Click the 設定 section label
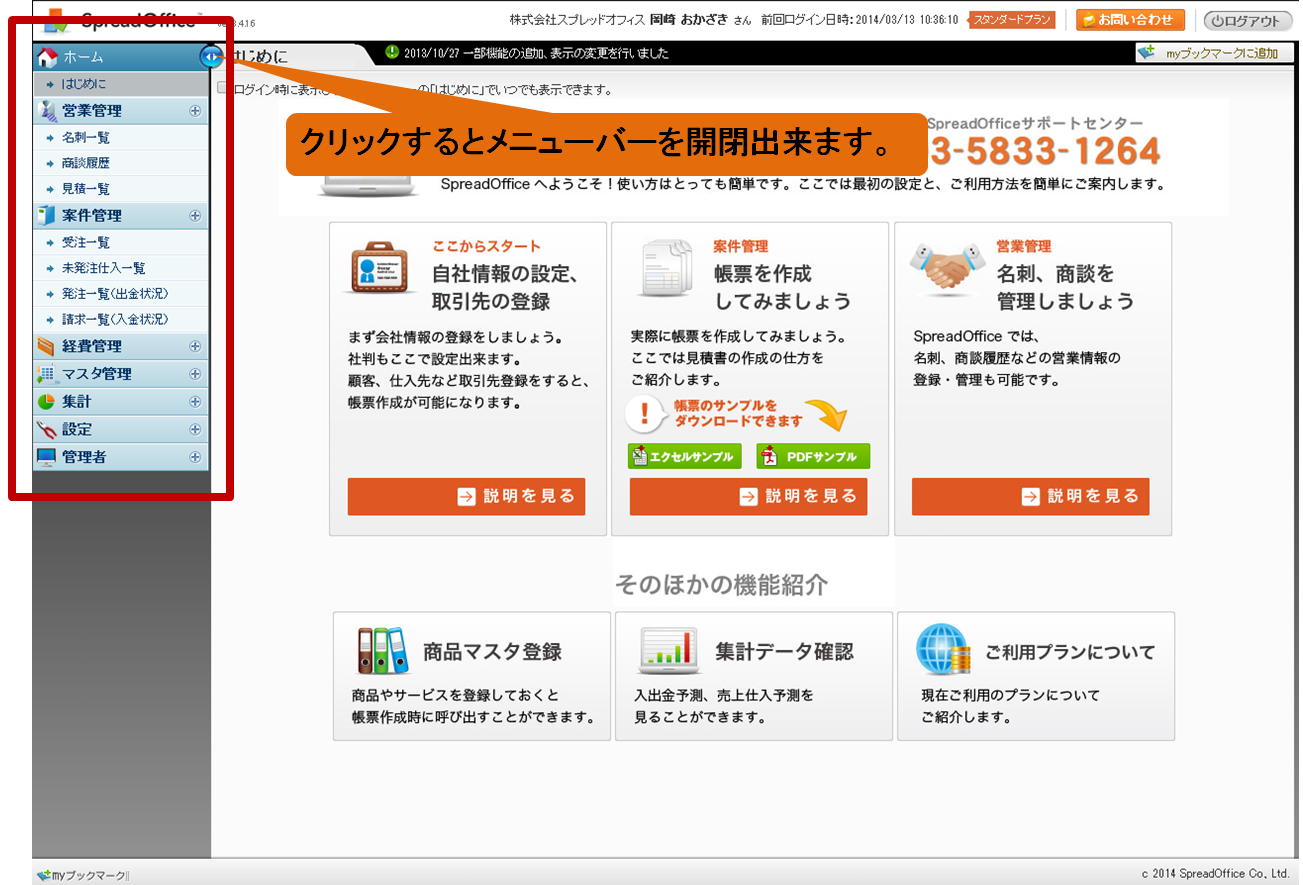Image resolution: width=1303 pixels, height=885 pixels. pos(77,429)
